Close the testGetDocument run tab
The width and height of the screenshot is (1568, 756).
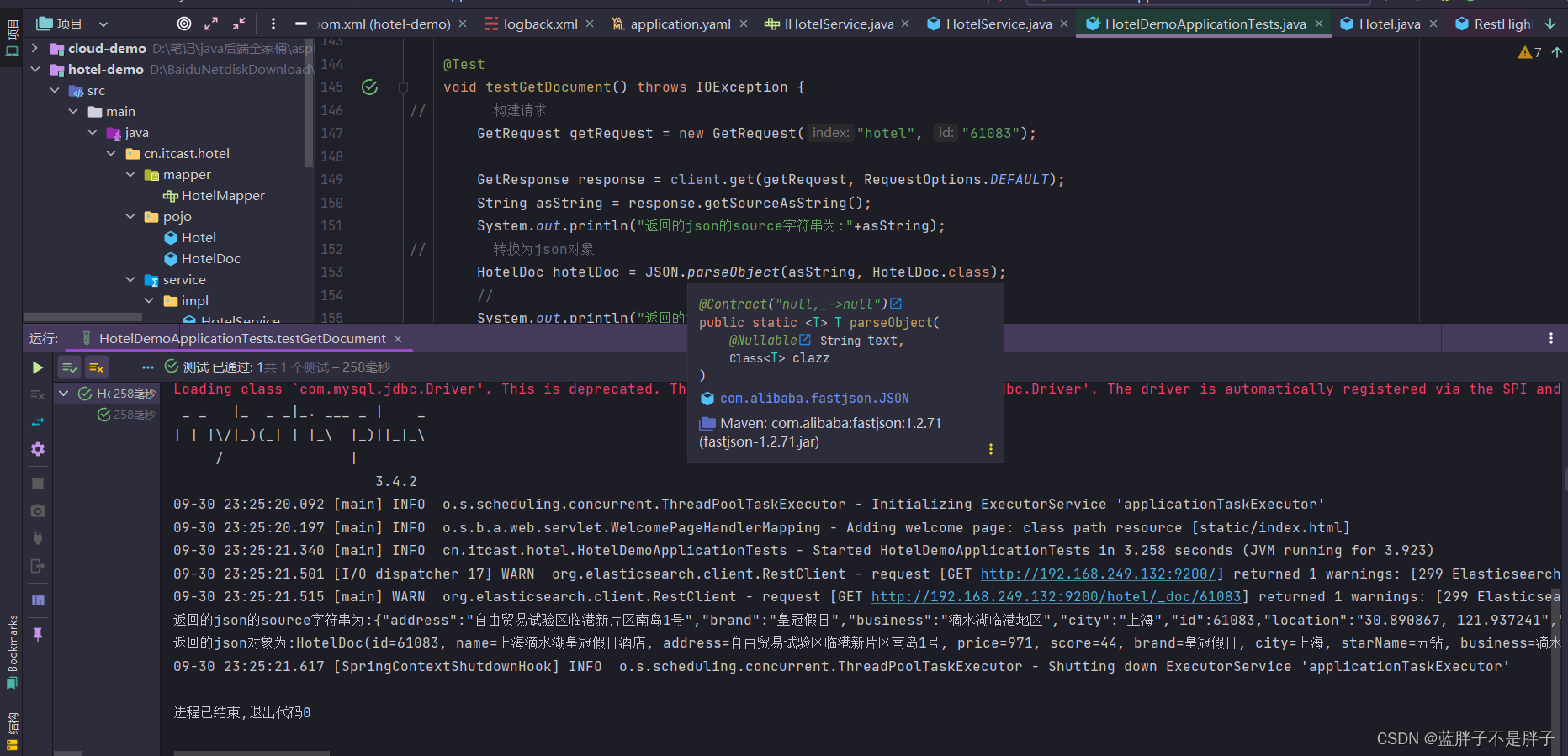click(398, 338)
